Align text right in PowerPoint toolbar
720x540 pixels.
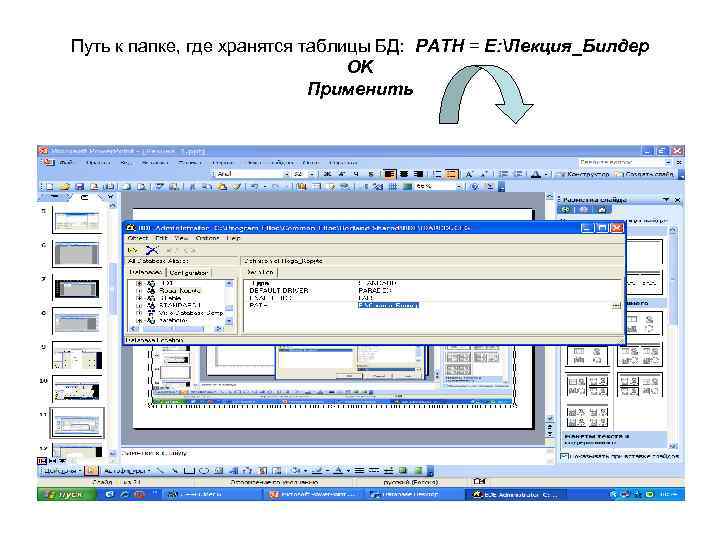tap(418, 174)
